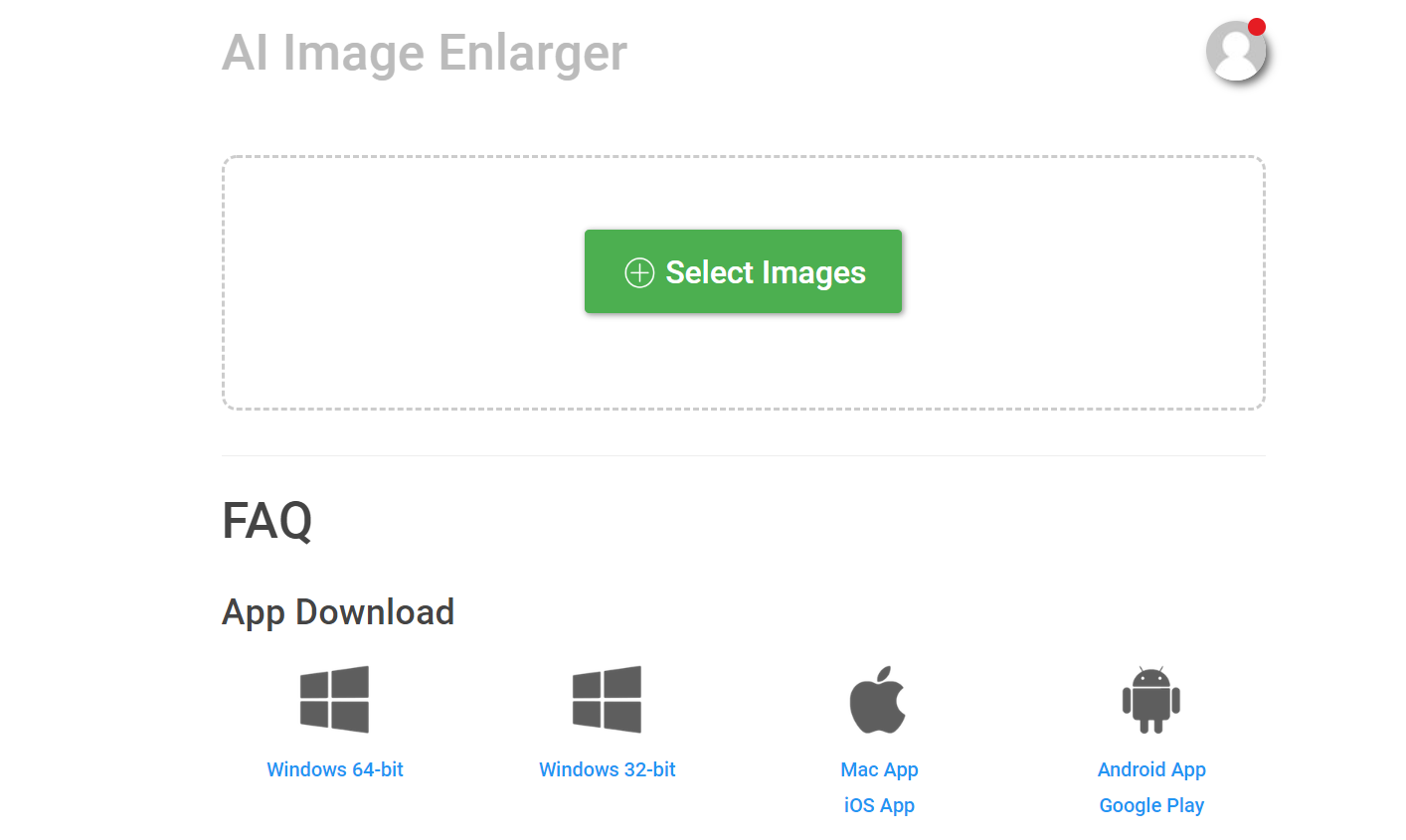Viewport: 1406px width, 840px height.
Task: Click the plus circle icon in Select Images
Action: [x=639, y=272]
